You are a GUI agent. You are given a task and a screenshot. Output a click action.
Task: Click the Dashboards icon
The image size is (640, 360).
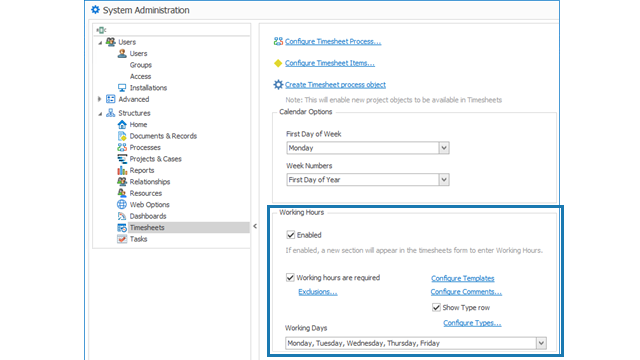(122, 216)
